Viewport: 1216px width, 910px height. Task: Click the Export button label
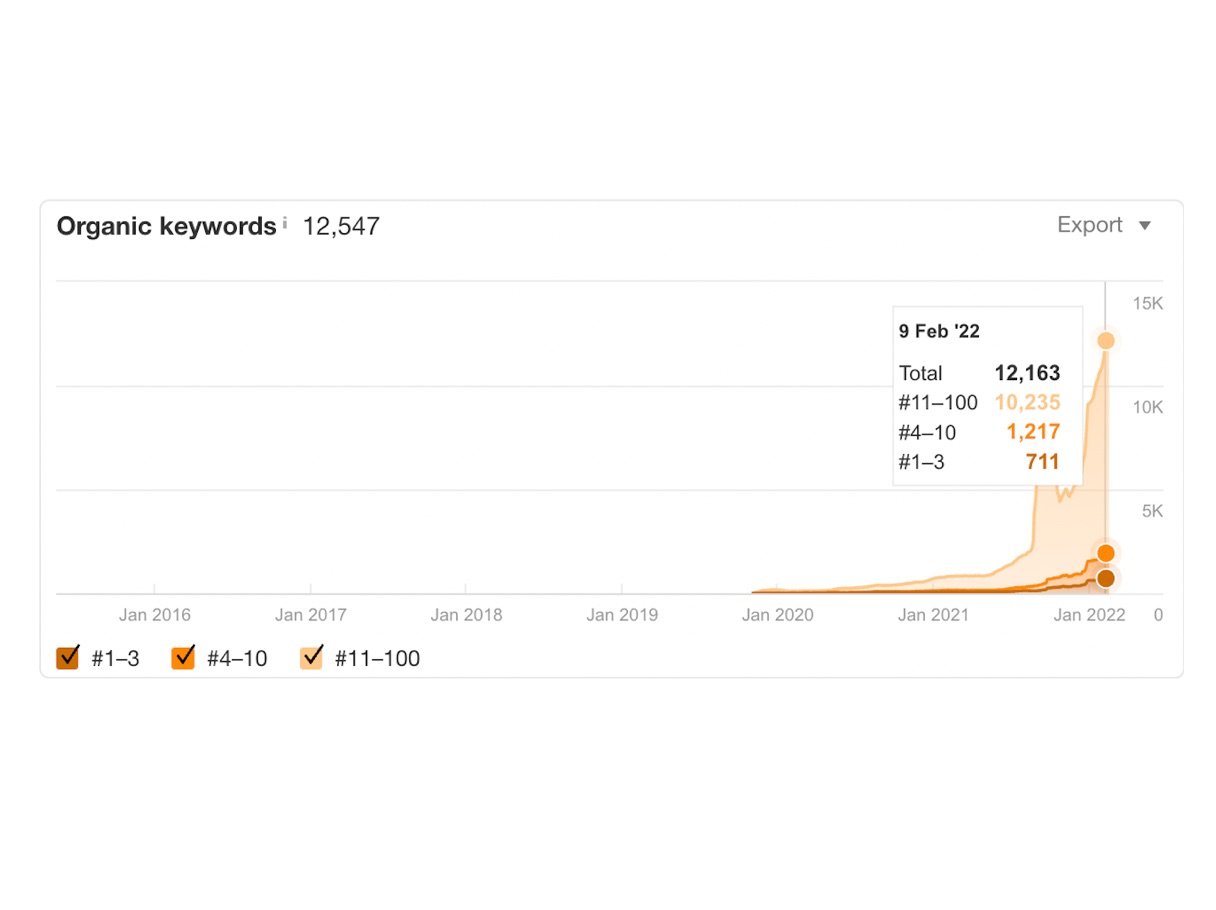(1090, 225)
